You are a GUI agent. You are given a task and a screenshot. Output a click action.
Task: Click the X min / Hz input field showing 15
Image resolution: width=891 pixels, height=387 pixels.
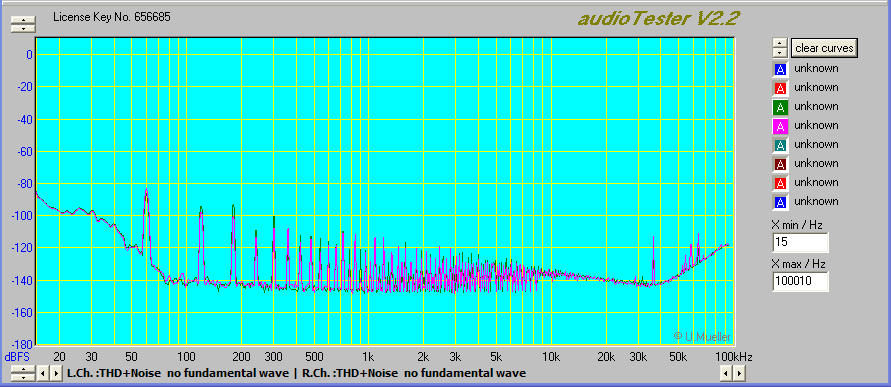(800, 243)
